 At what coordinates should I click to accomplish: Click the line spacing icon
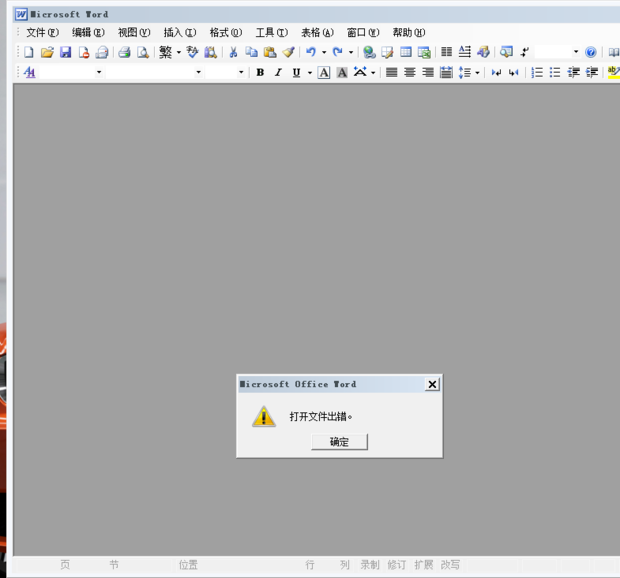465,72
